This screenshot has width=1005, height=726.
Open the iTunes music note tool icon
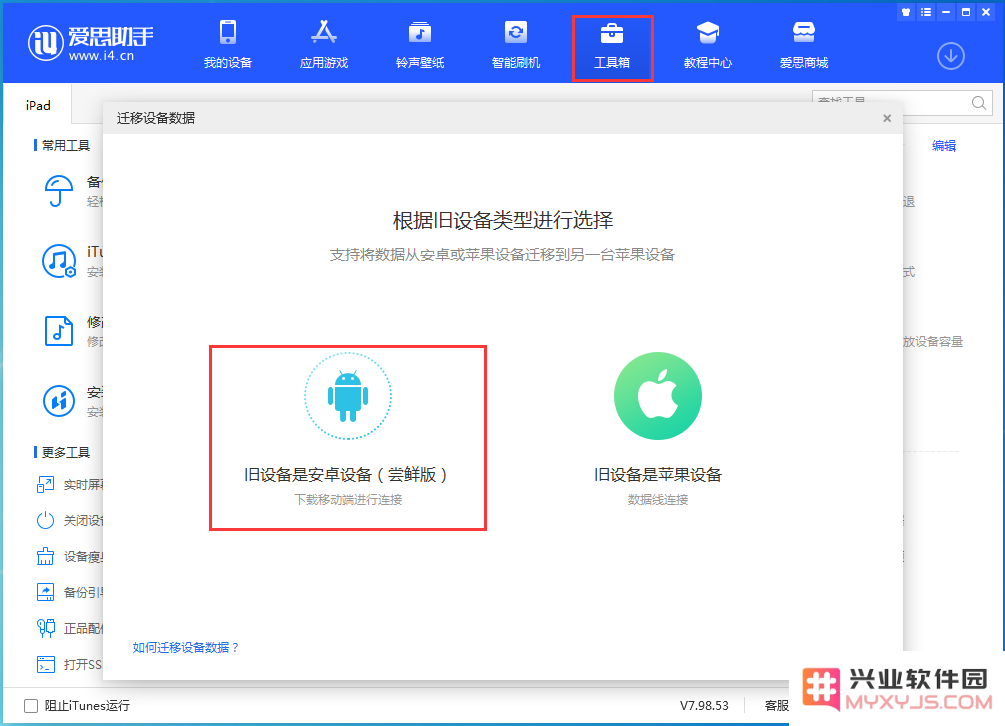(58, 261)
